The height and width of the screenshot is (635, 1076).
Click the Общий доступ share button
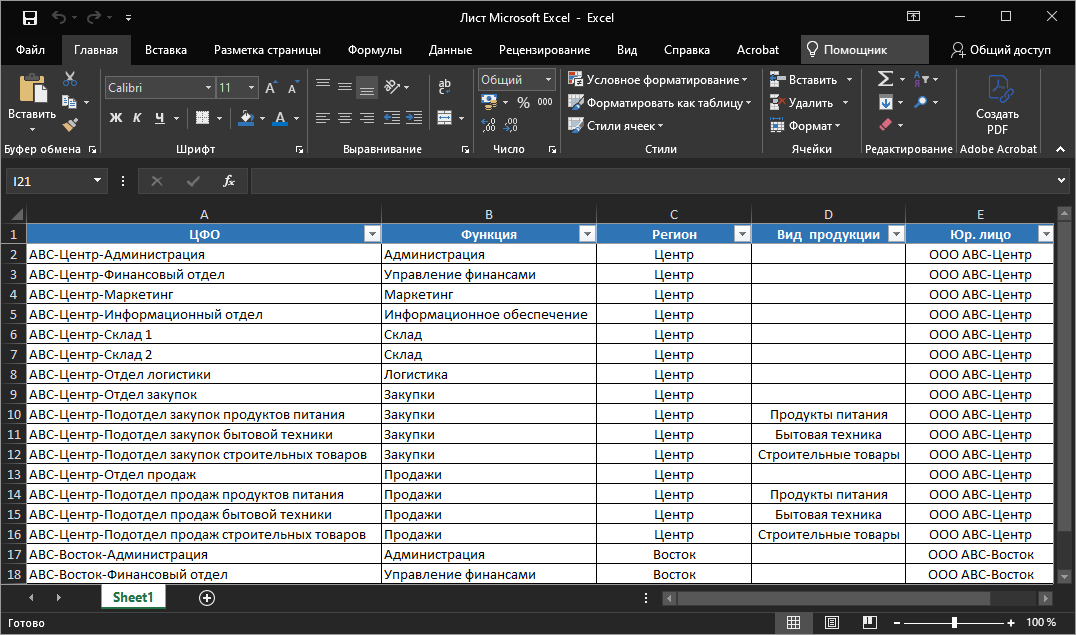(x=1001, y=50)
